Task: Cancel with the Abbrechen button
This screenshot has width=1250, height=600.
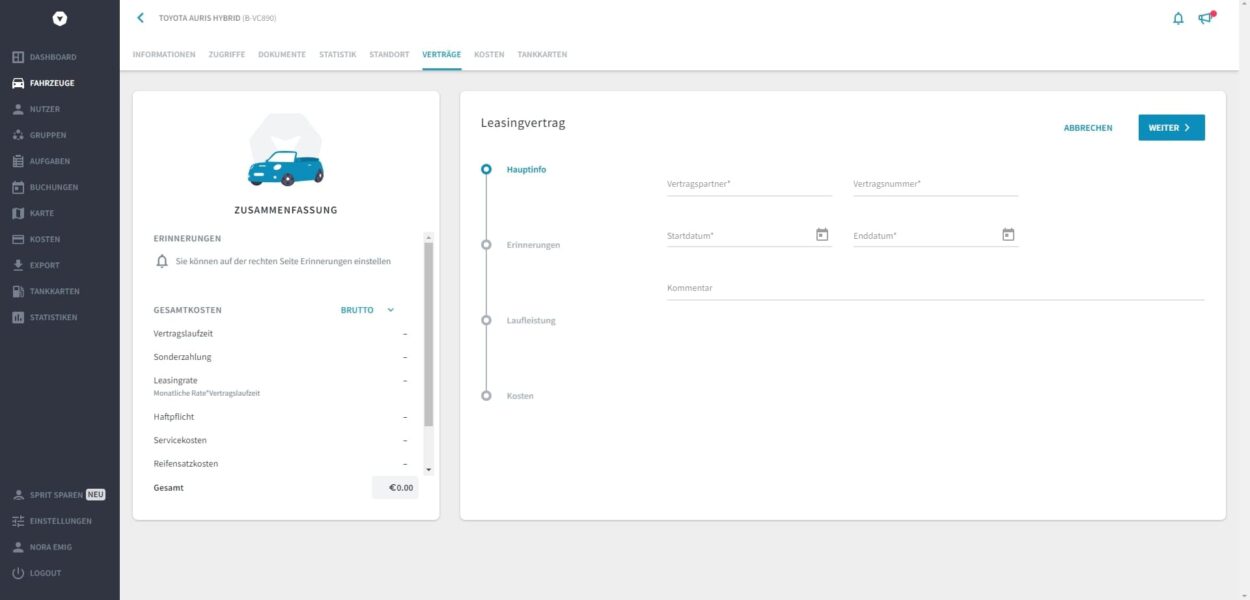Action: [x=1088, y=127]
